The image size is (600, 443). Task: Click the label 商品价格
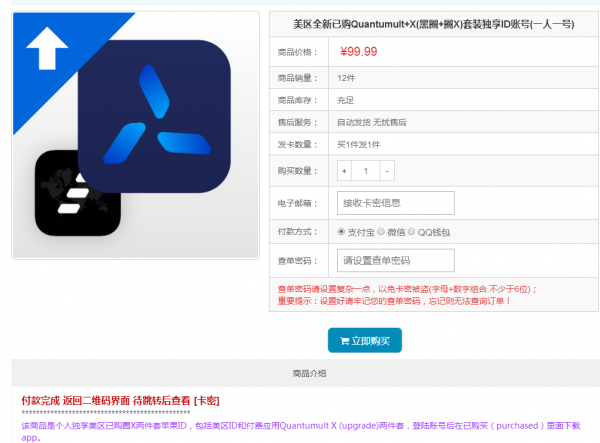(297, 52)
